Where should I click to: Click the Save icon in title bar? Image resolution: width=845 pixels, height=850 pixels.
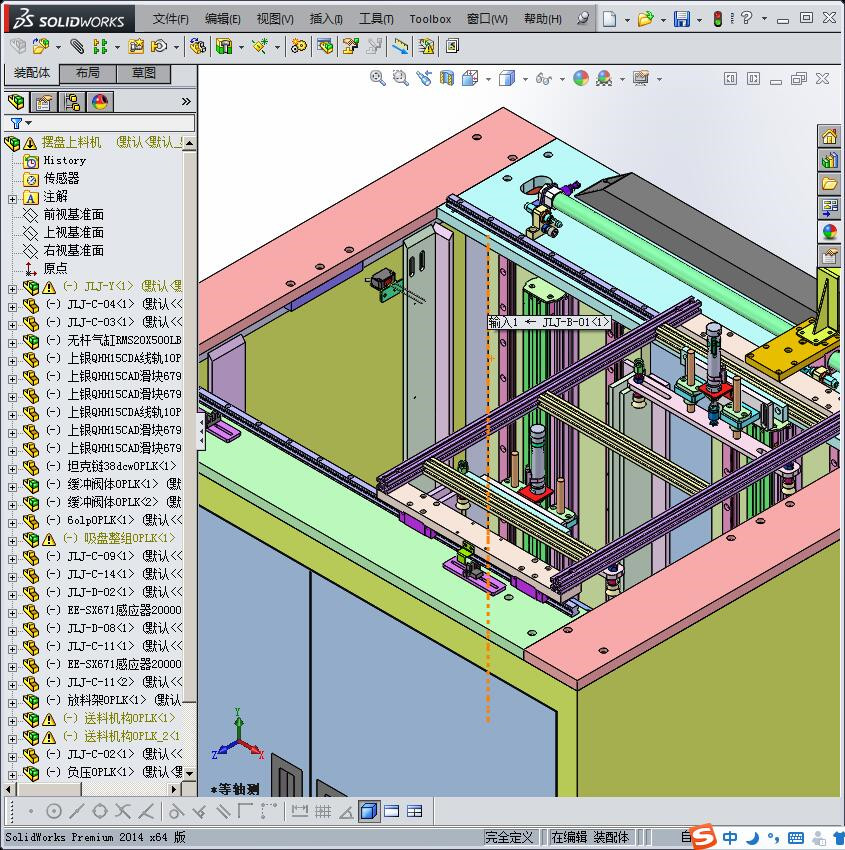[x=681, y=19]
